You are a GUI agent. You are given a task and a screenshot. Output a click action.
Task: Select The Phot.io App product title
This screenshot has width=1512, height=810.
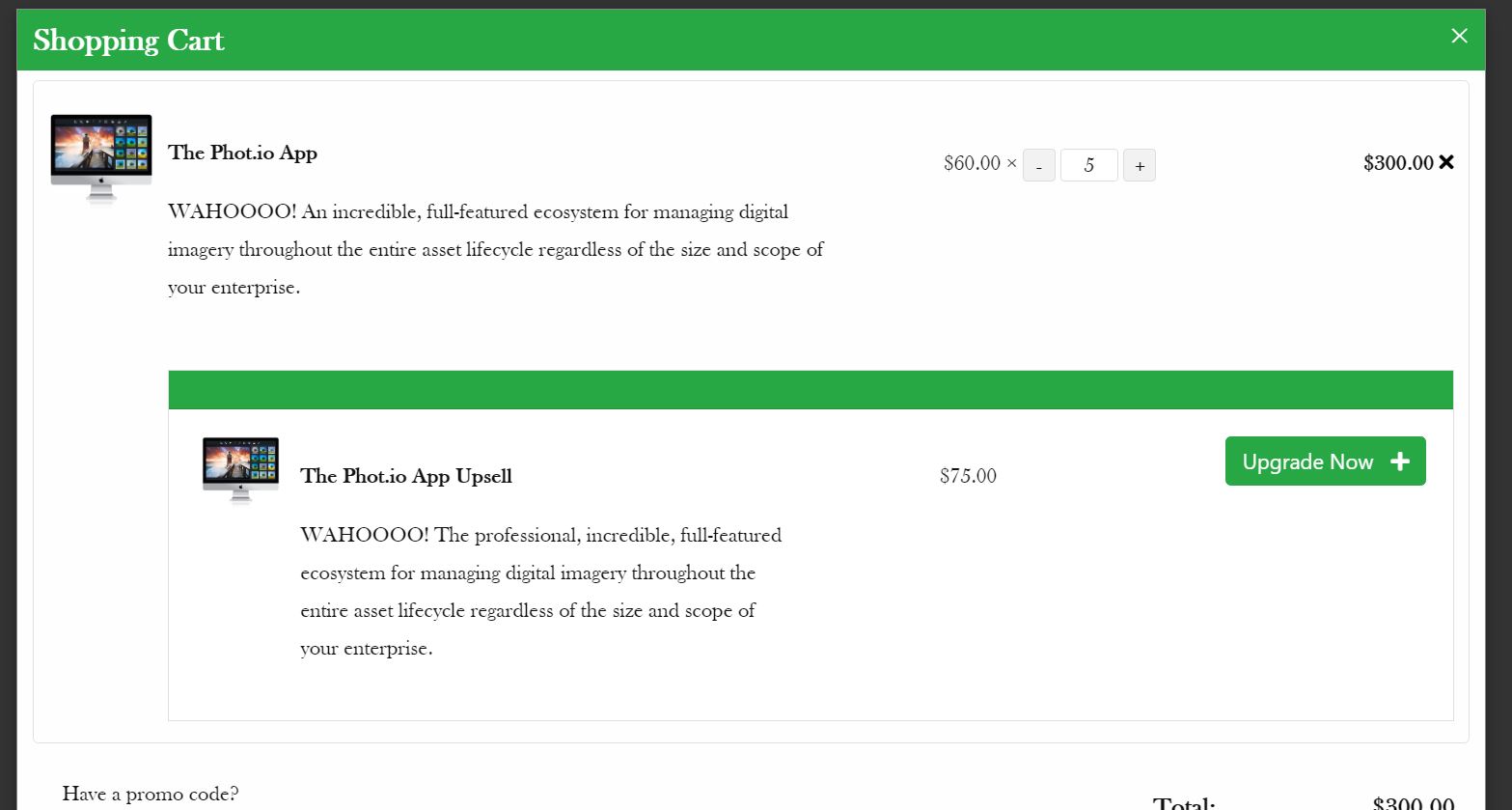coord(242,153)
